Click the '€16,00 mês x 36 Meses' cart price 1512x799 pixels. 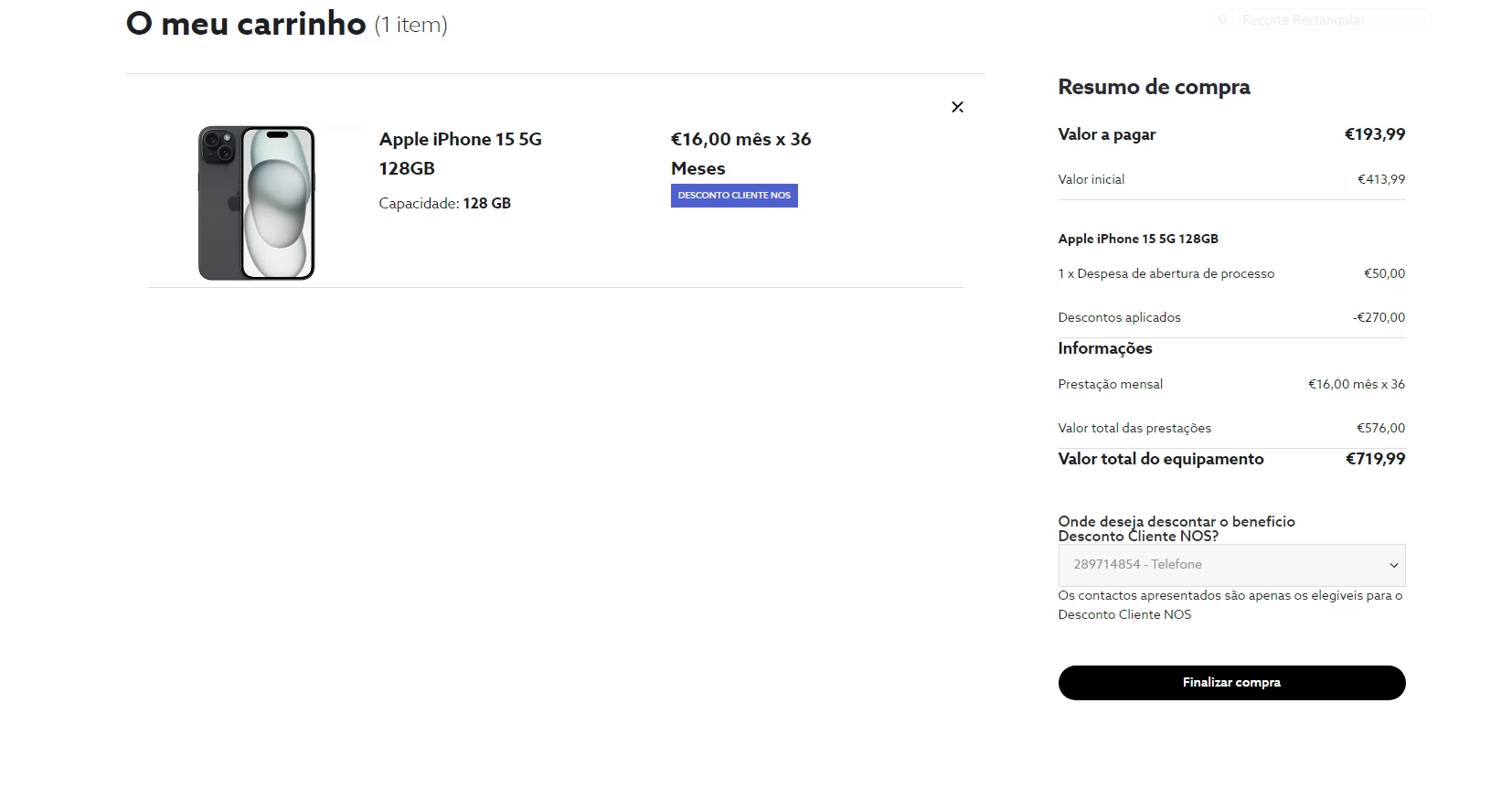[741, 154]
